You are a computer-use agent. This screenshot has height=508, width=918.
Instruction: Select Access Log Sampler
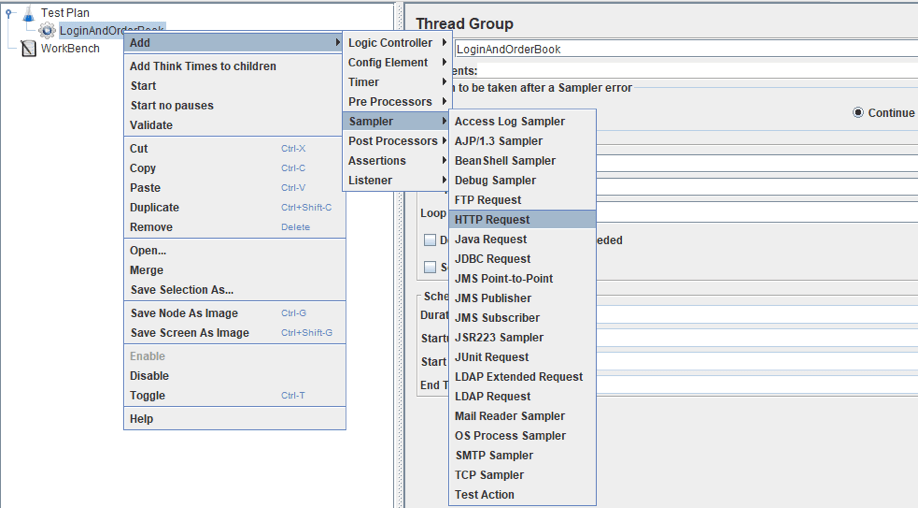pyautogui.click(x=522, y=121)
